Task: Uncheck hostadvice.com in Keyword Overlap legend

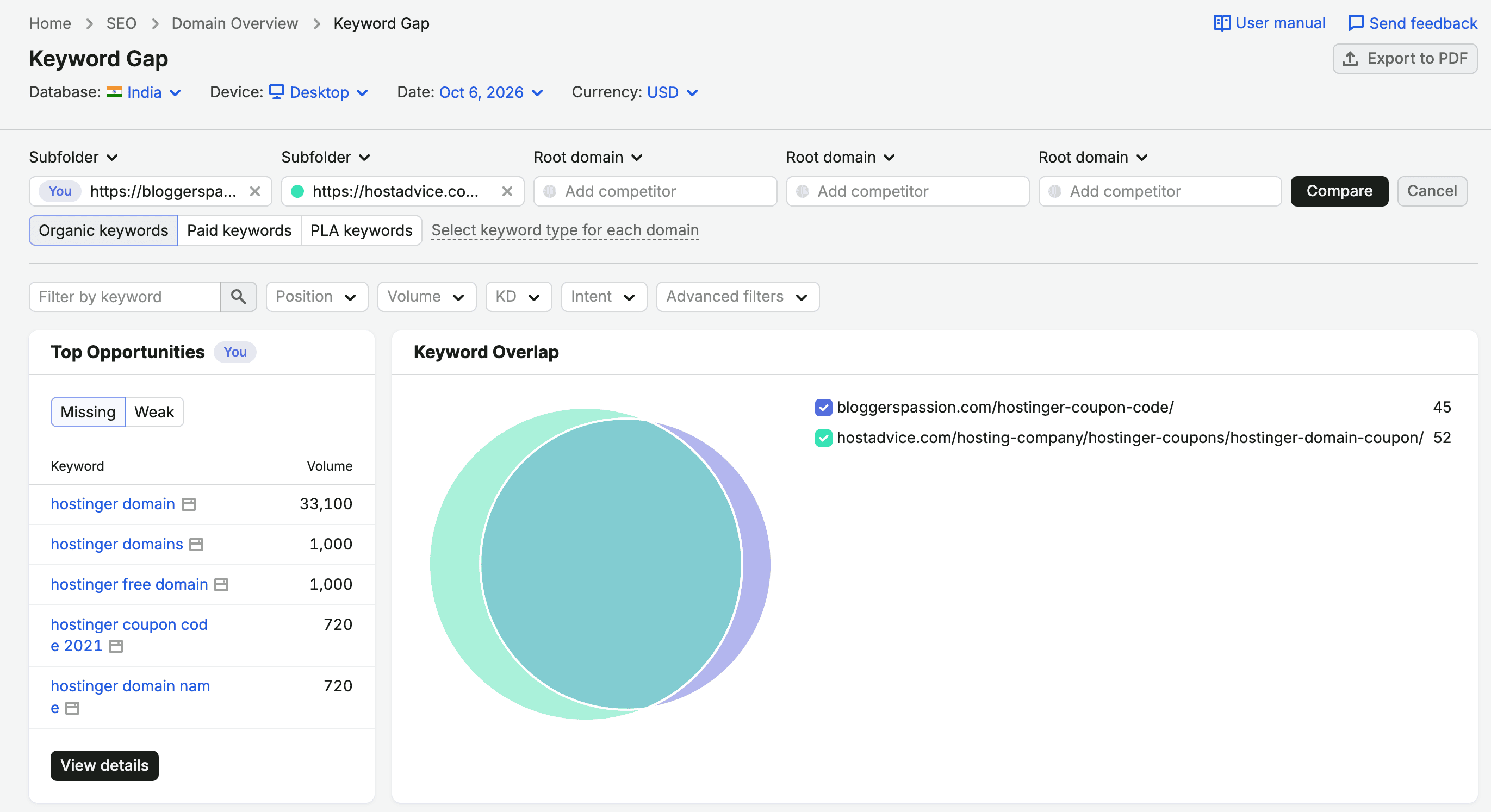Action: pos(823,438)
